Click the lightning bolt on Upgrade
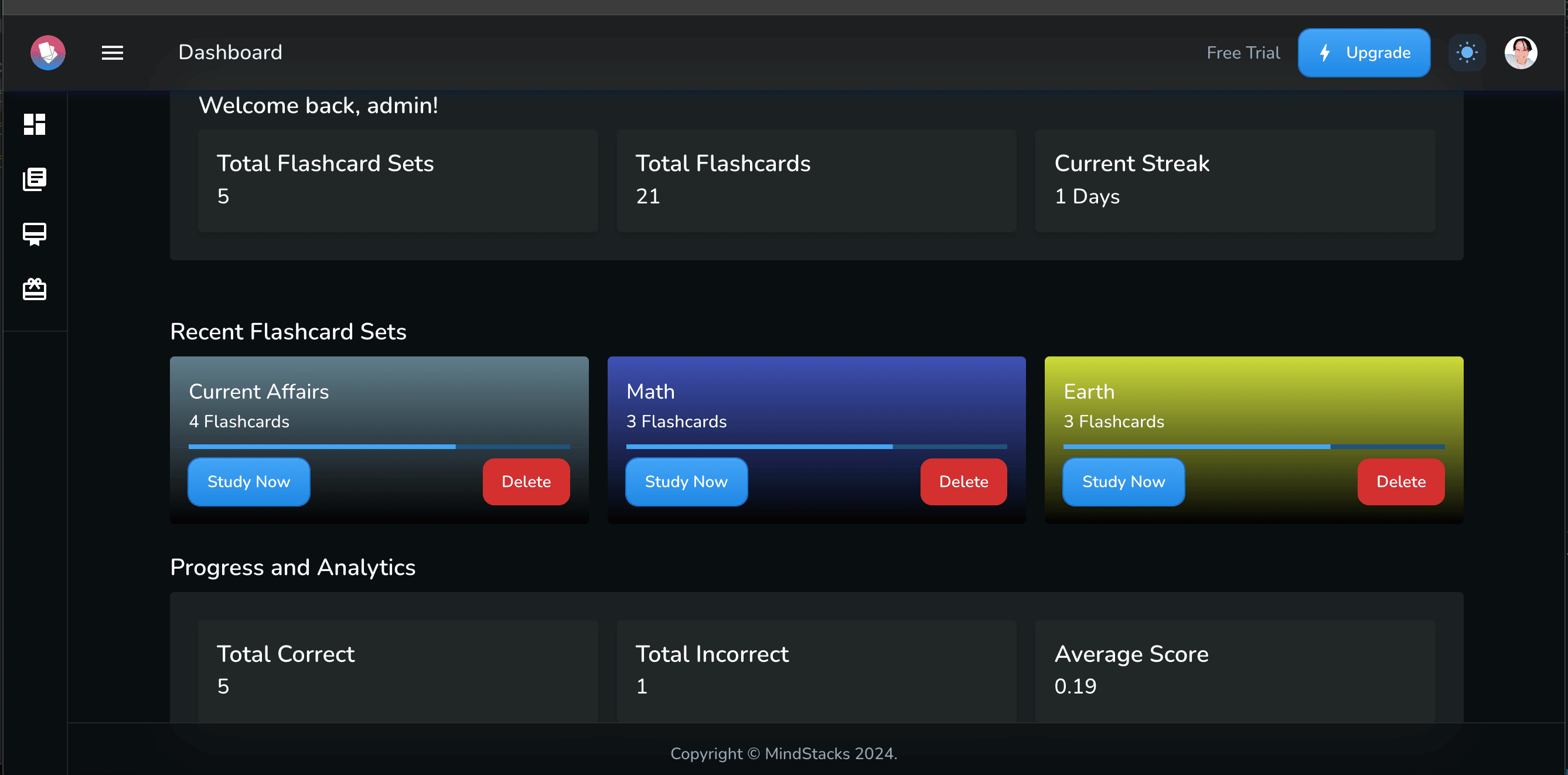Image resolution: width=1568 pixels, height=775 pixels. tap(1324, 53)
